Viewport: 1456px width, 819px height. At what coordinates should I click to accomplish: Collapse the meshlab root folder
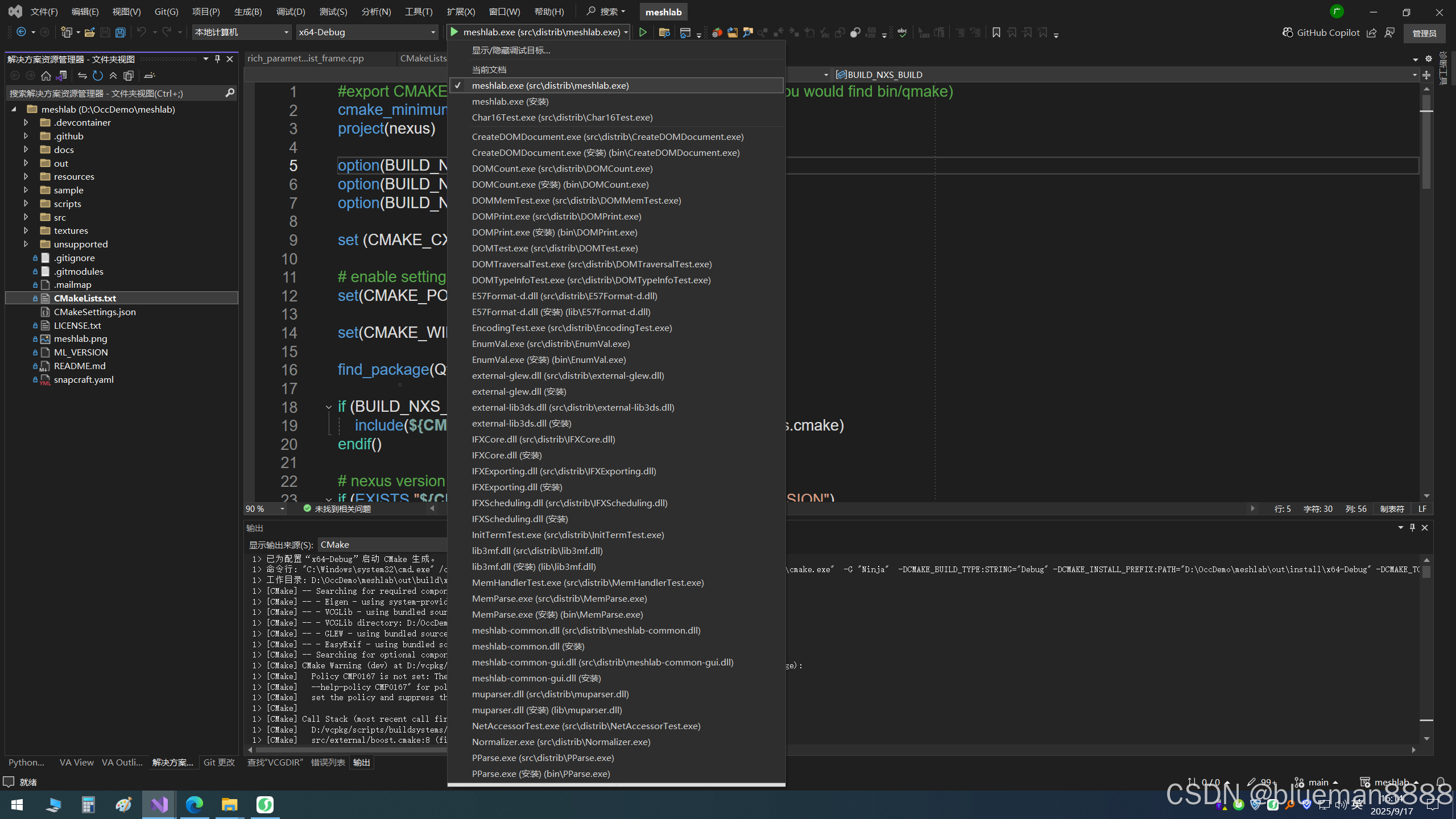point(14,109)
